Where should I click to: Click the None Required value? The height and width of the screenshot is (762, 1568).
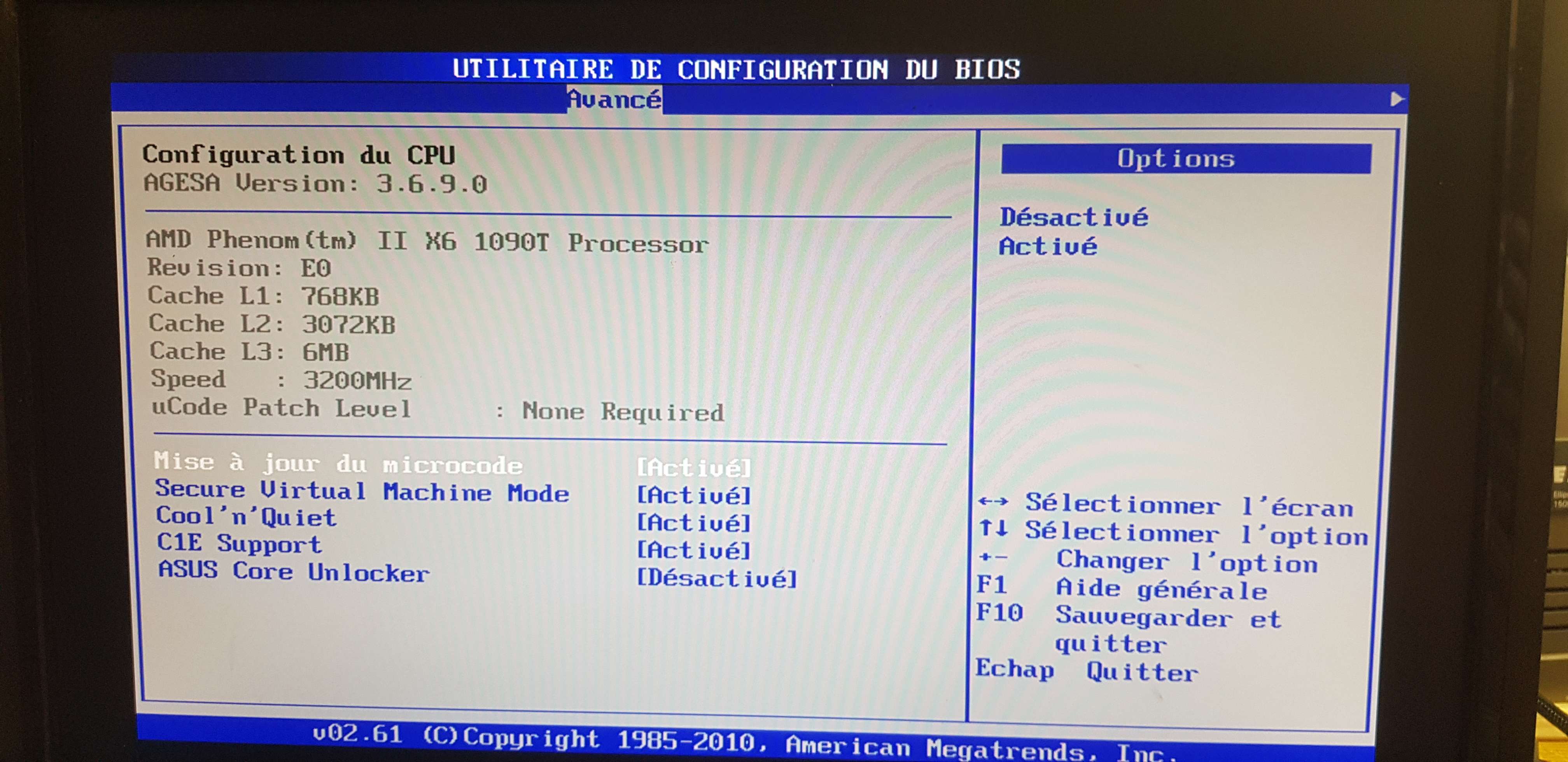tap(623, 411)
